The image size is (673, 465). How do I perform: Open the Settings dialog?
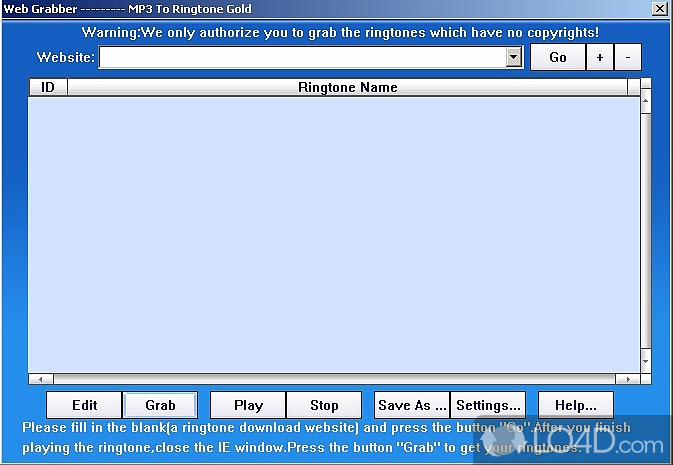pos(488,405)
